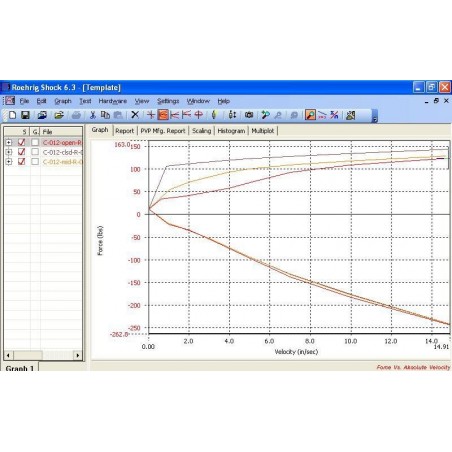Select the C-012-clsd file name
452x452 pixels.
pyautogui.click(x=63, y=152)
